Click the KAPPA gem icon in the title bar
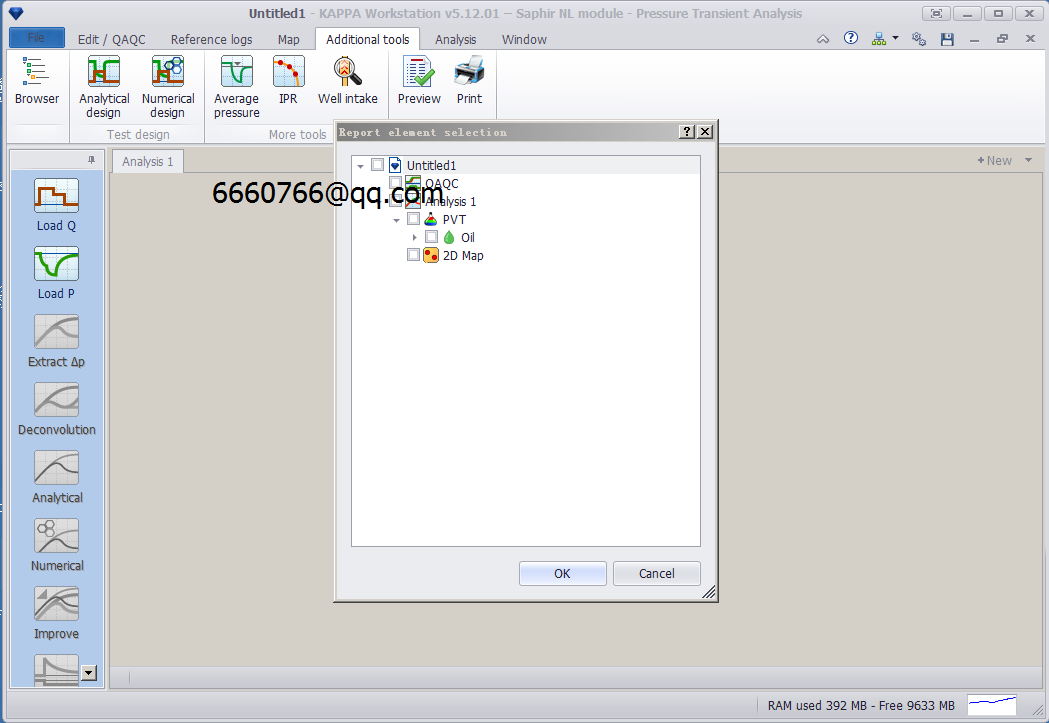 point(16,13)
